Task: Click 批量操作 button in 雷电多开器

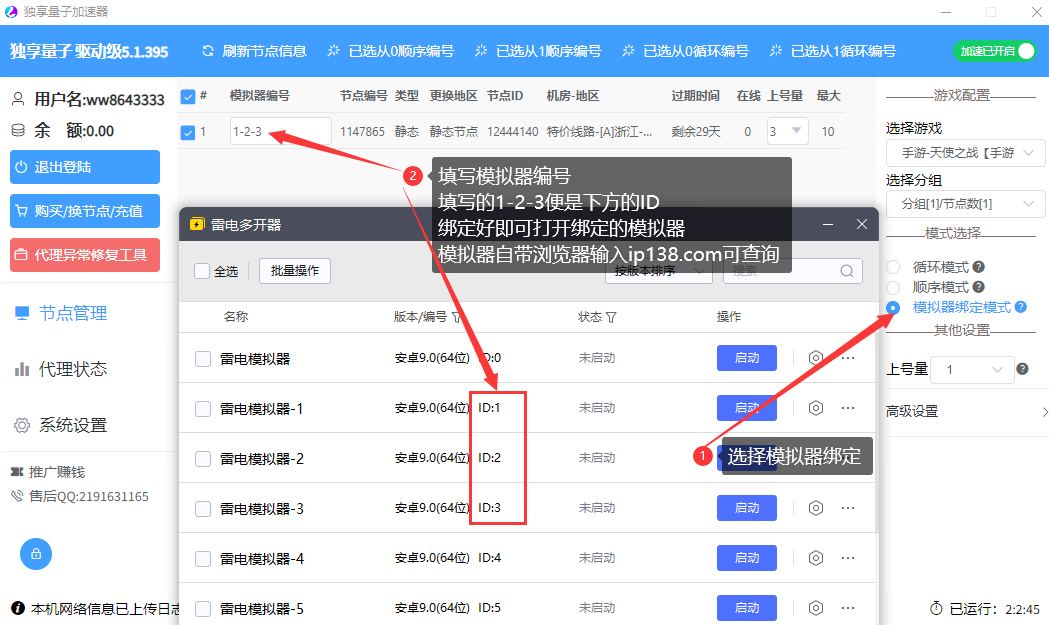Action: coord(295,271)
